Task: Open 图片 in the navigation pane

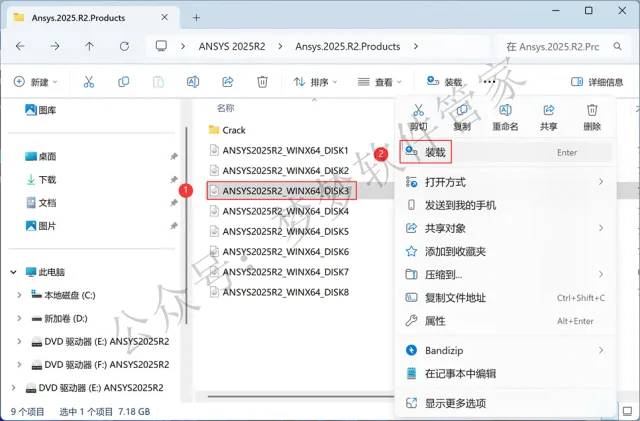Action: point(40,226)
